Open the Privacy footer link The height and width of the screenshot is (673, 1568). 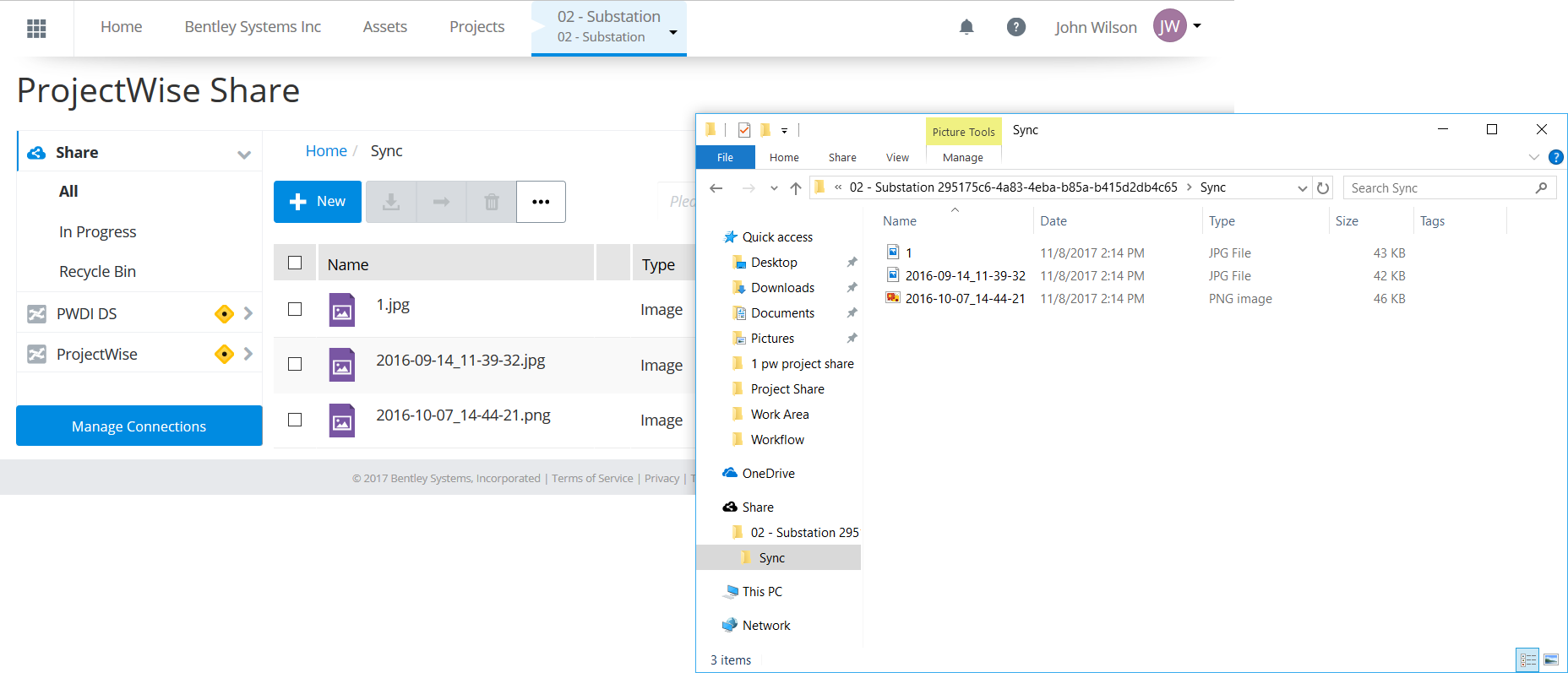coord(661,478)
